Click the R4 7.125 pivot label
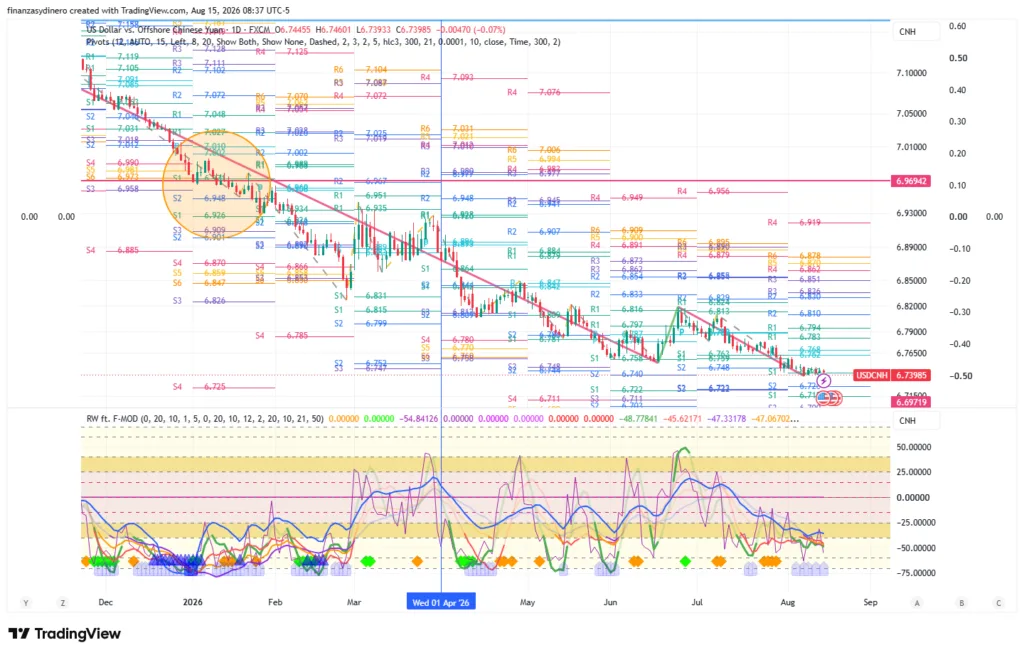Viewport: 1024px width, 655px height. (x=282, y=52)
